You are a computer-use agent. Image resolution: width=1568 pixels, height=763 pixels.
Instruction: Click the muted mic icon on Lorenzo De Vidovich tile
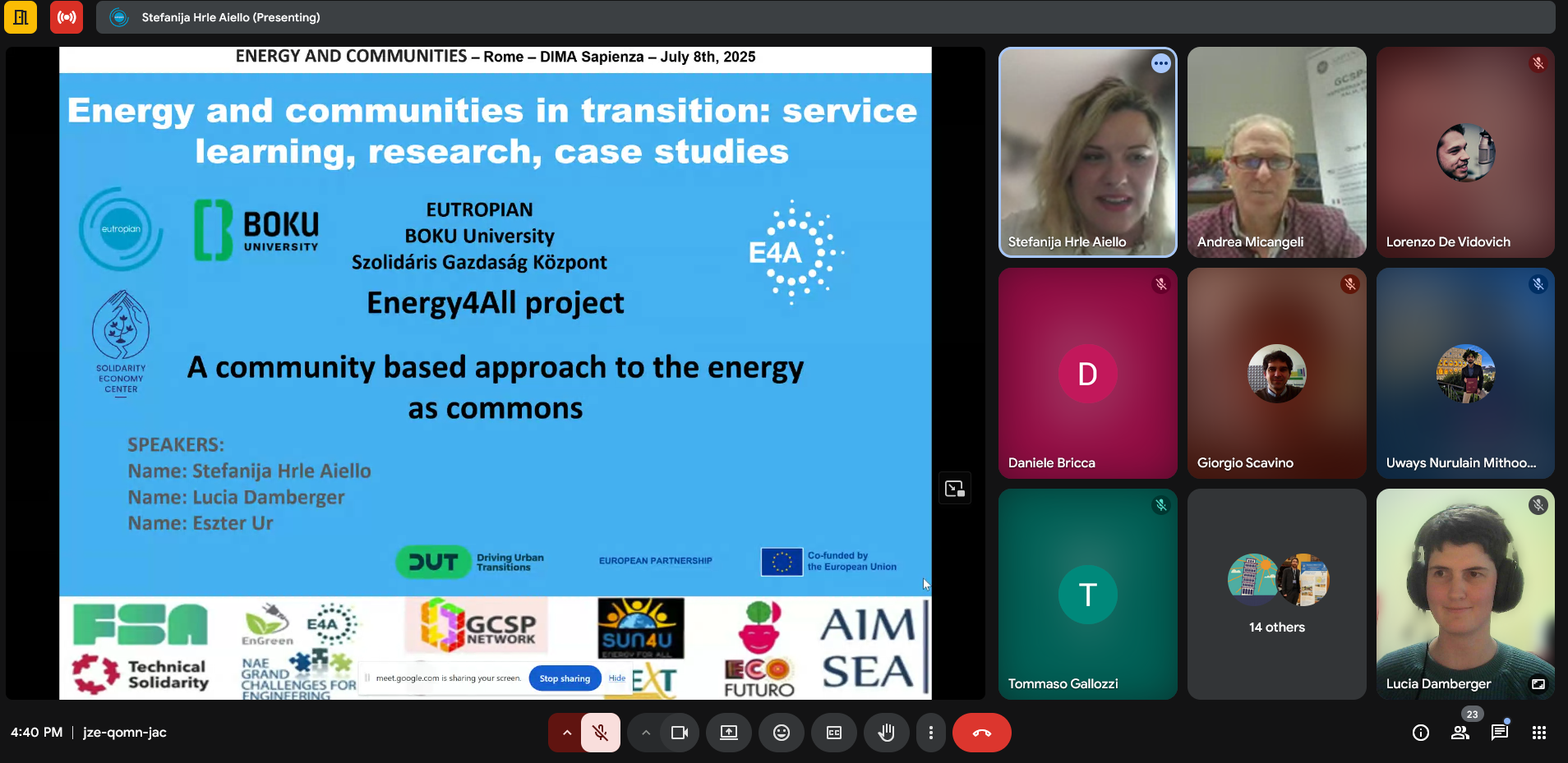tap(1538, 63)
